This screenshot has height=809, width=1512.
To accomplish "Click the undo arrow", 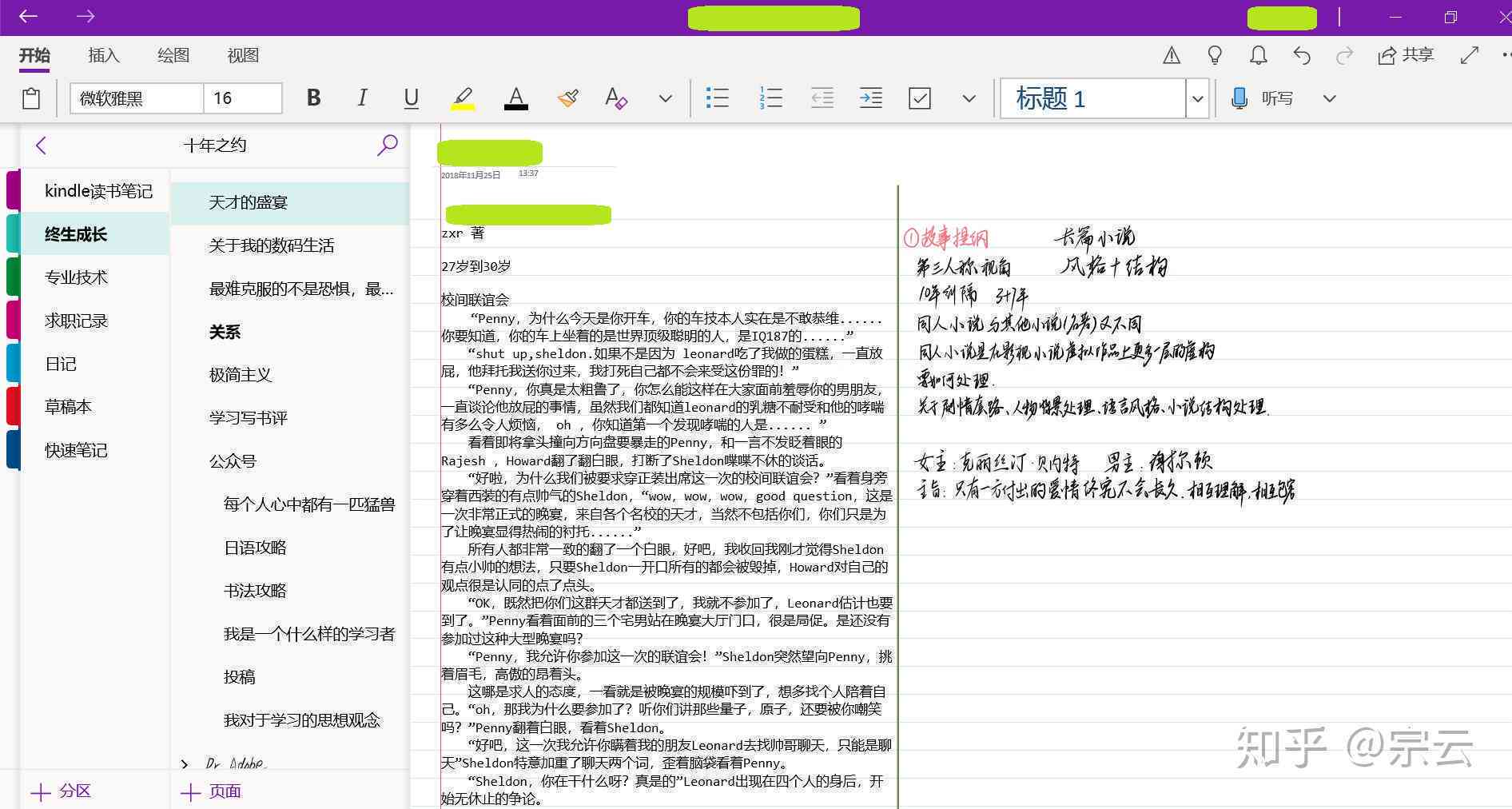I will click(x=1302, y=55).
